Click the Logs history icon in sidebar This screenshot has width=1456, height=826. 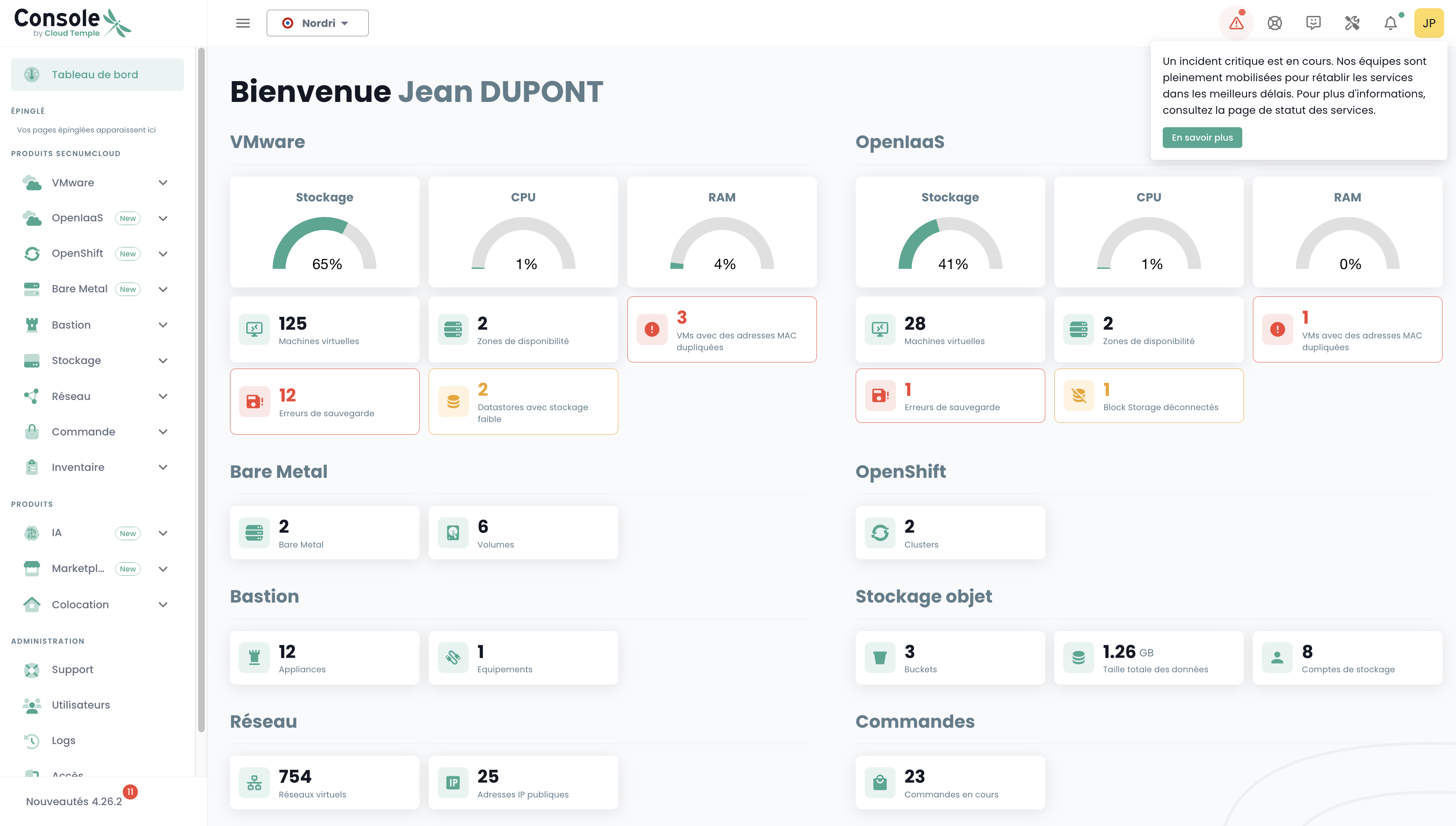coord(32,740)
